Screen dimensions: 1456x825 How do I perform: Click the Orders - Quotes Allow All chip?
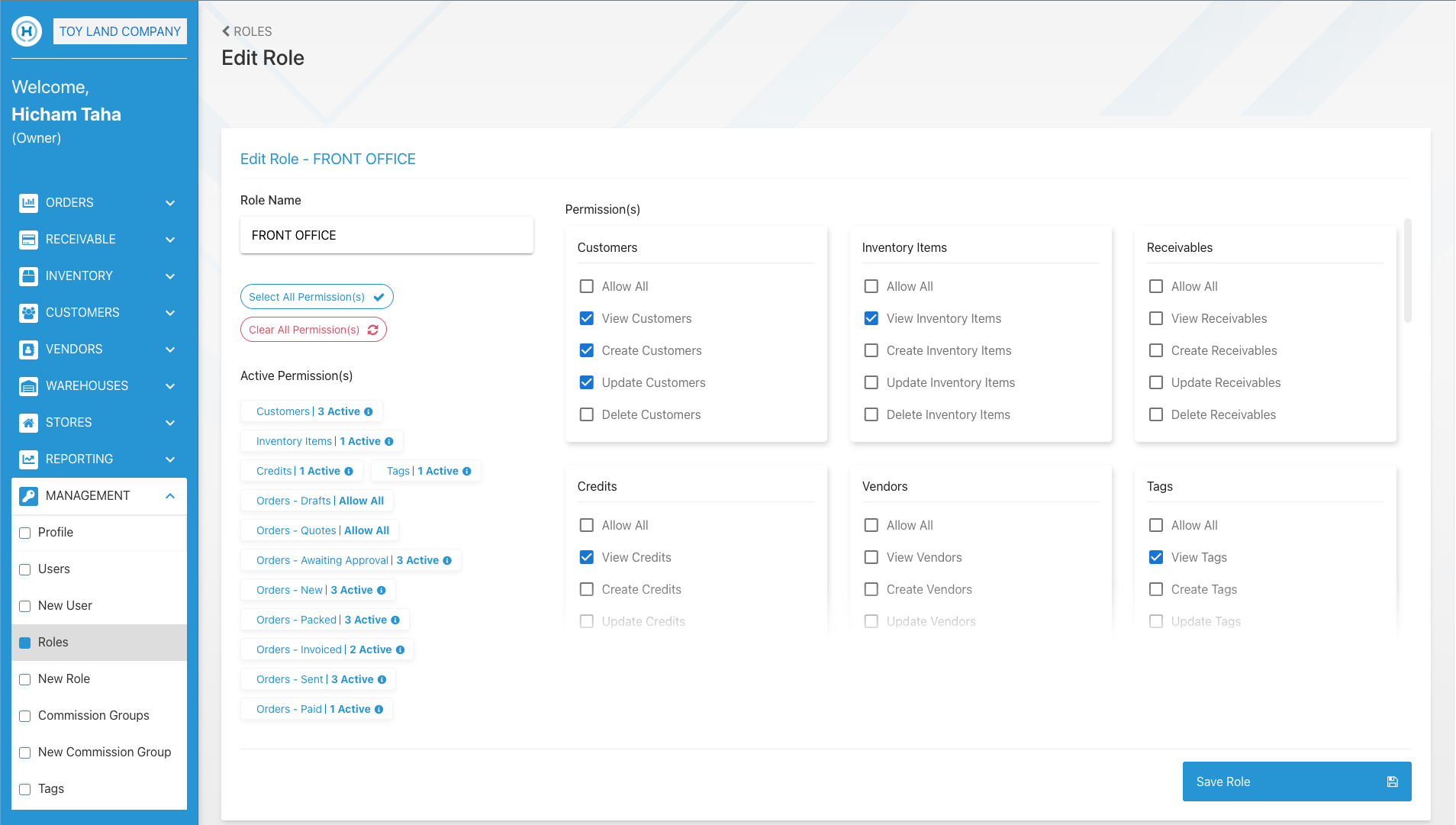pos(320,530)
